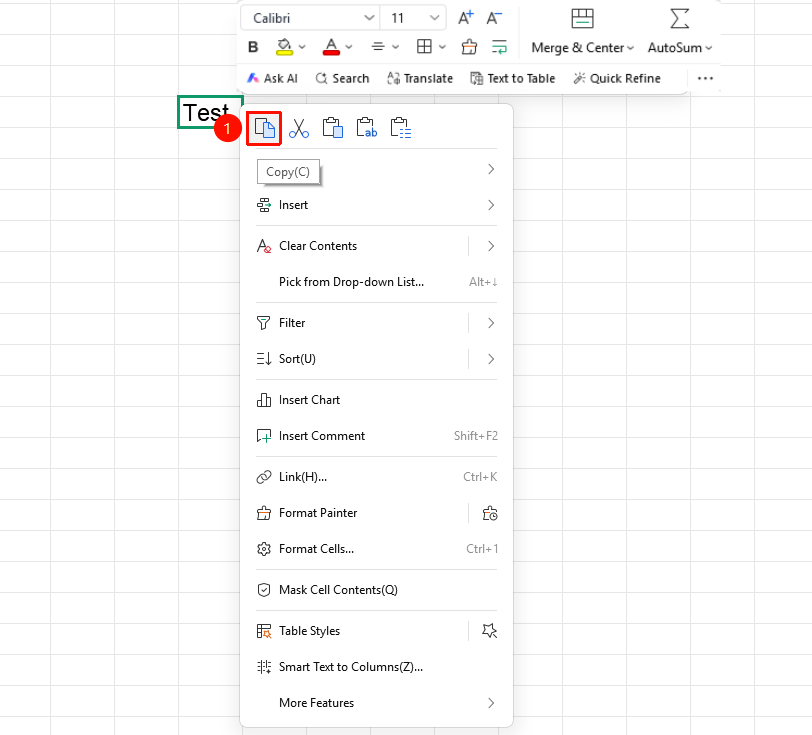Click the Paste as Values icon
This screenshot has width=812, height=735.
[367, 128]
